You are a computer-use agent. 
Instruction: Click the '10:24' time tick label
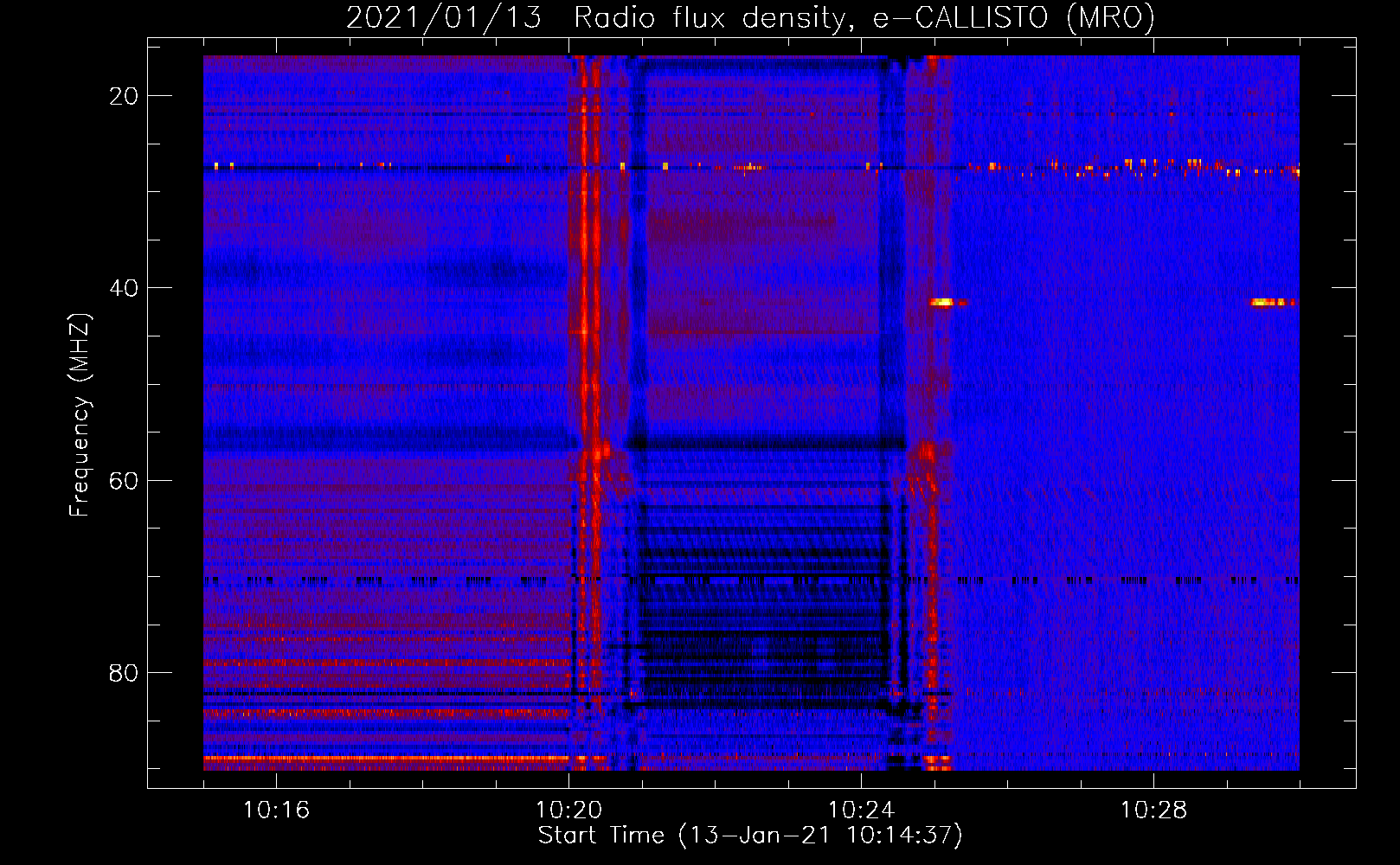(x=861, y=811)
